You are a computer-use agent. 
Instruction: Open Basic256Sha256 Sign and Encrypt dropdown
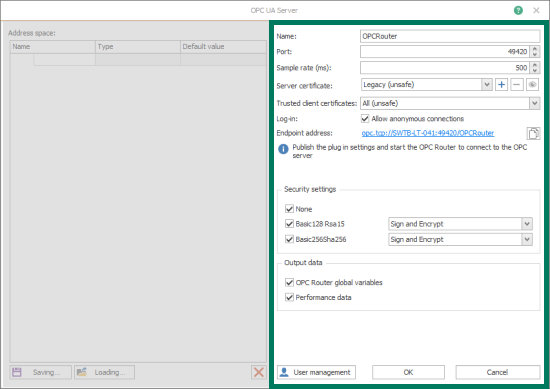(527, 239)
